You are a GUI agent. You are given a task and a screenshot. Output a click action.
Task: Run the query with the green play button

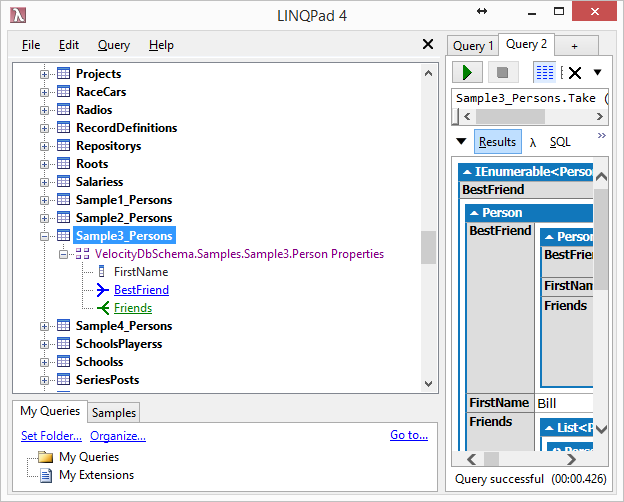(467, 72)
